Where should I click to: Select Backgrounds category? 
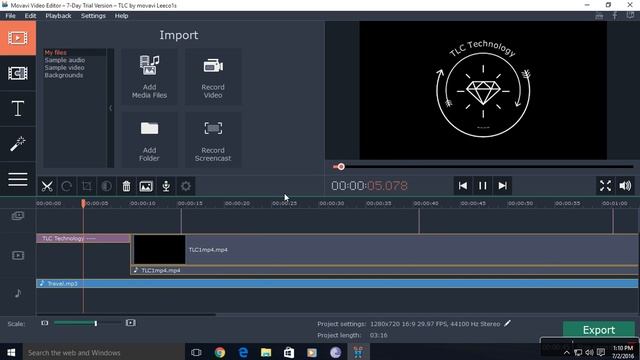[x=64, y=75]
